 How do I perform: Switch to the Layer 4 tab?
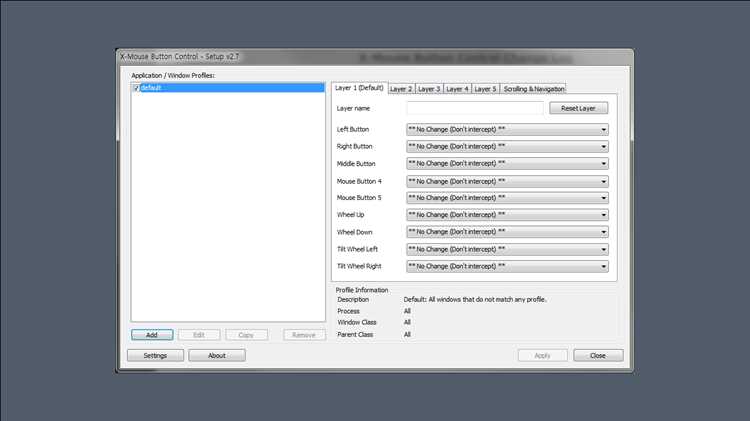[x=457, y=89]
